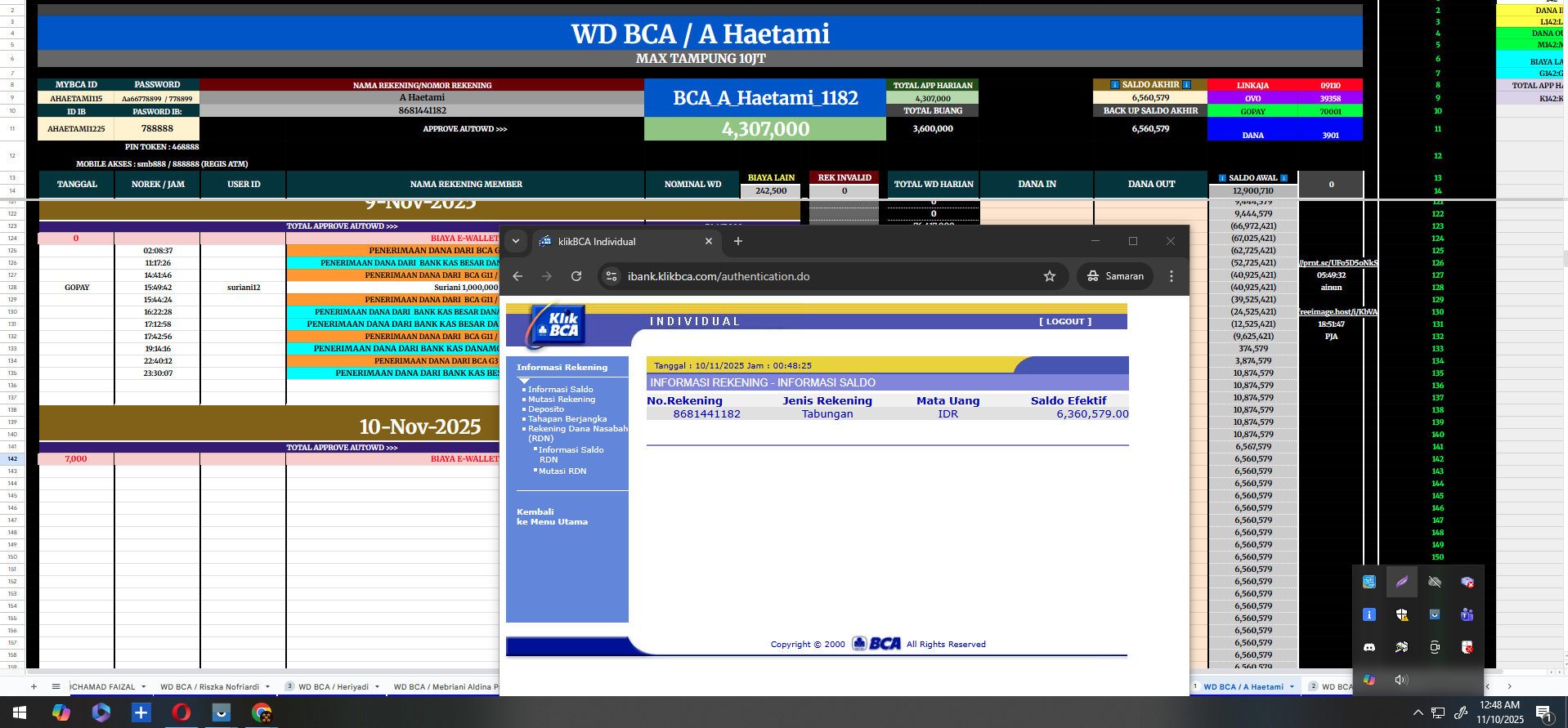Image resolution: width=1568 pixels, height=728 pixels.
Task: Open Informasi Saldo RDN link
Action: click(x=571, y=454)
